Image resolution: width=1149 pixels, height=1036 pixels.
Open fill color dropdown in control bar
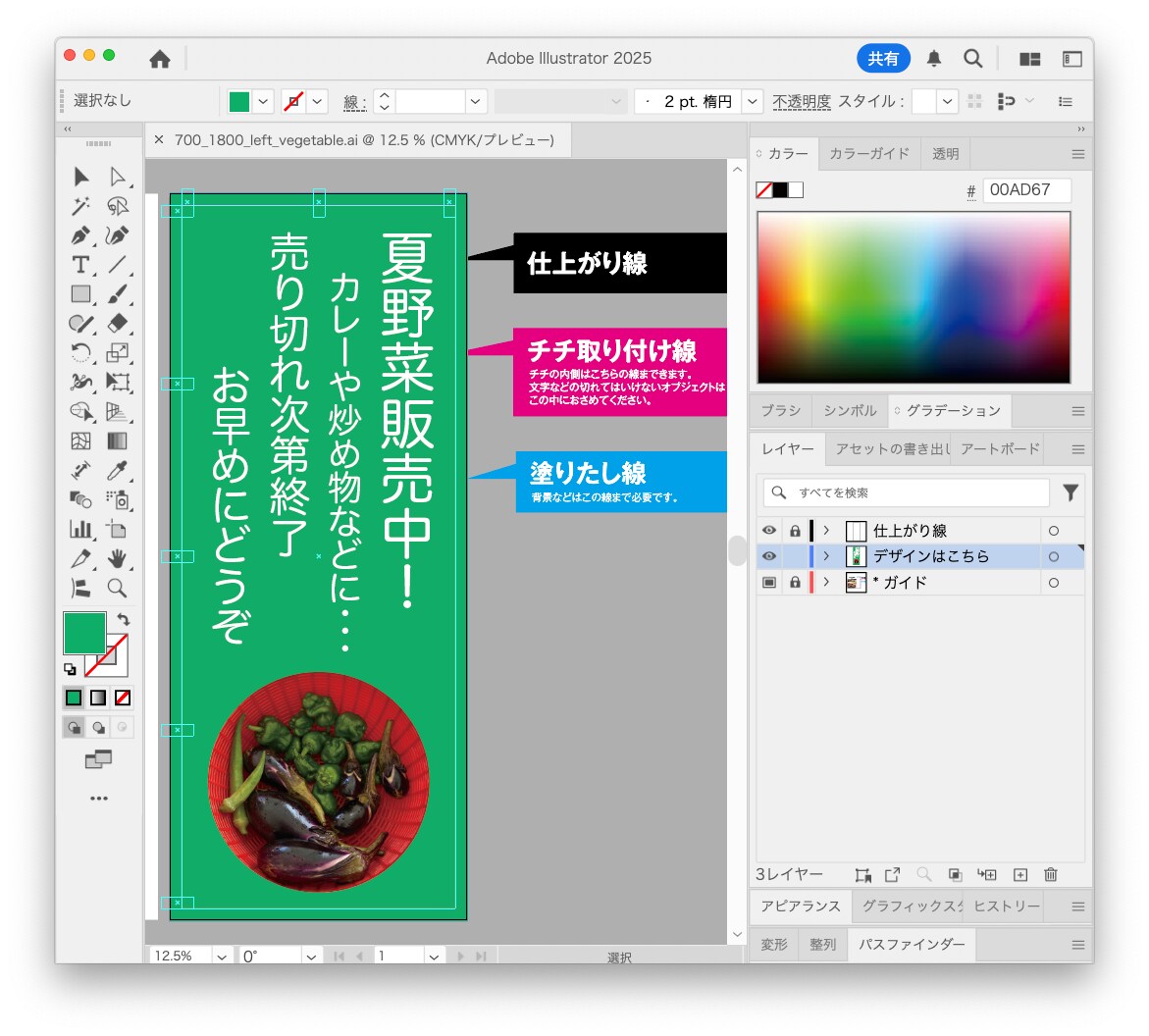(x=263, y=101)
